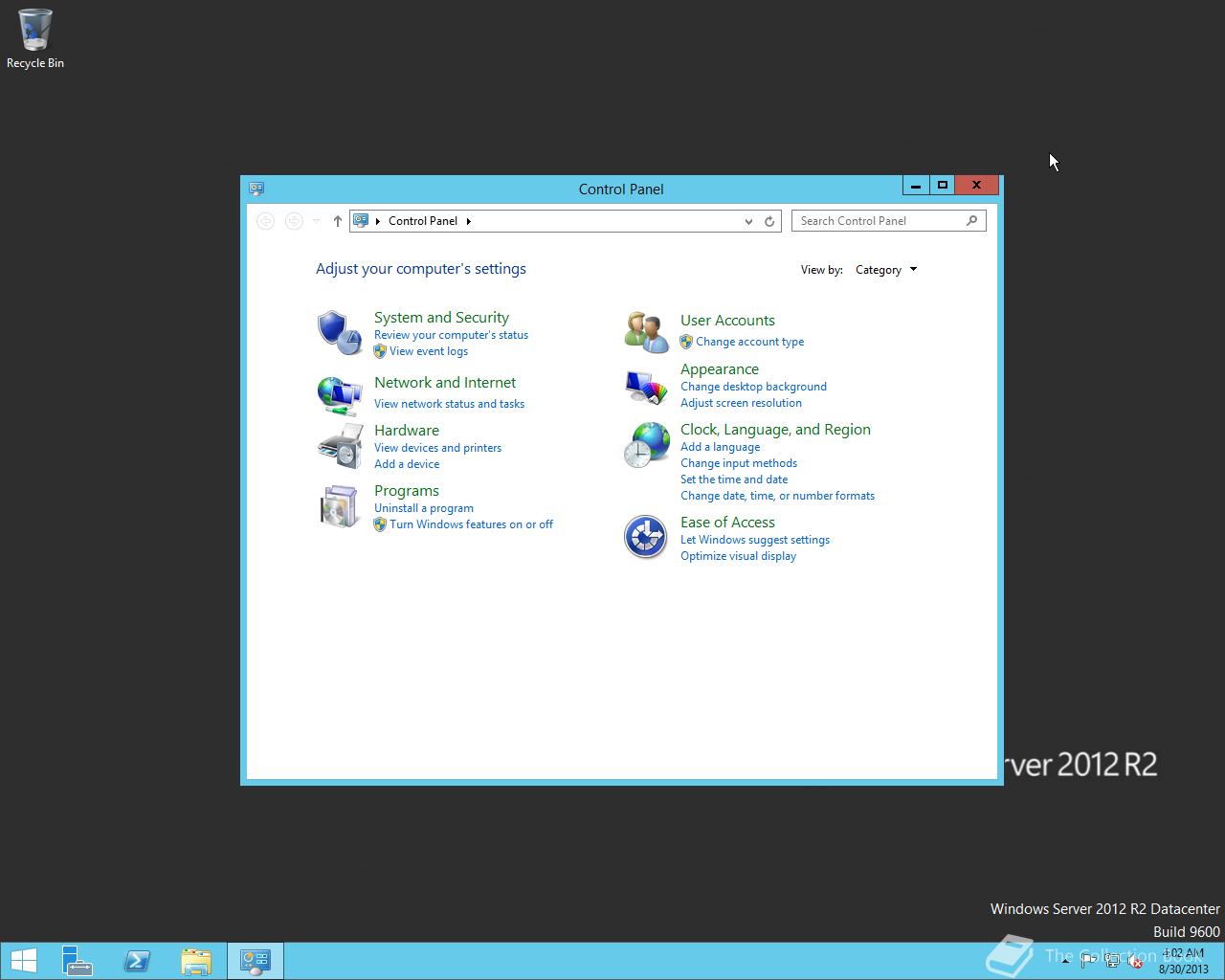Click Uninstall a program
Screen dimensions: 1225x980
click(424, 508)
